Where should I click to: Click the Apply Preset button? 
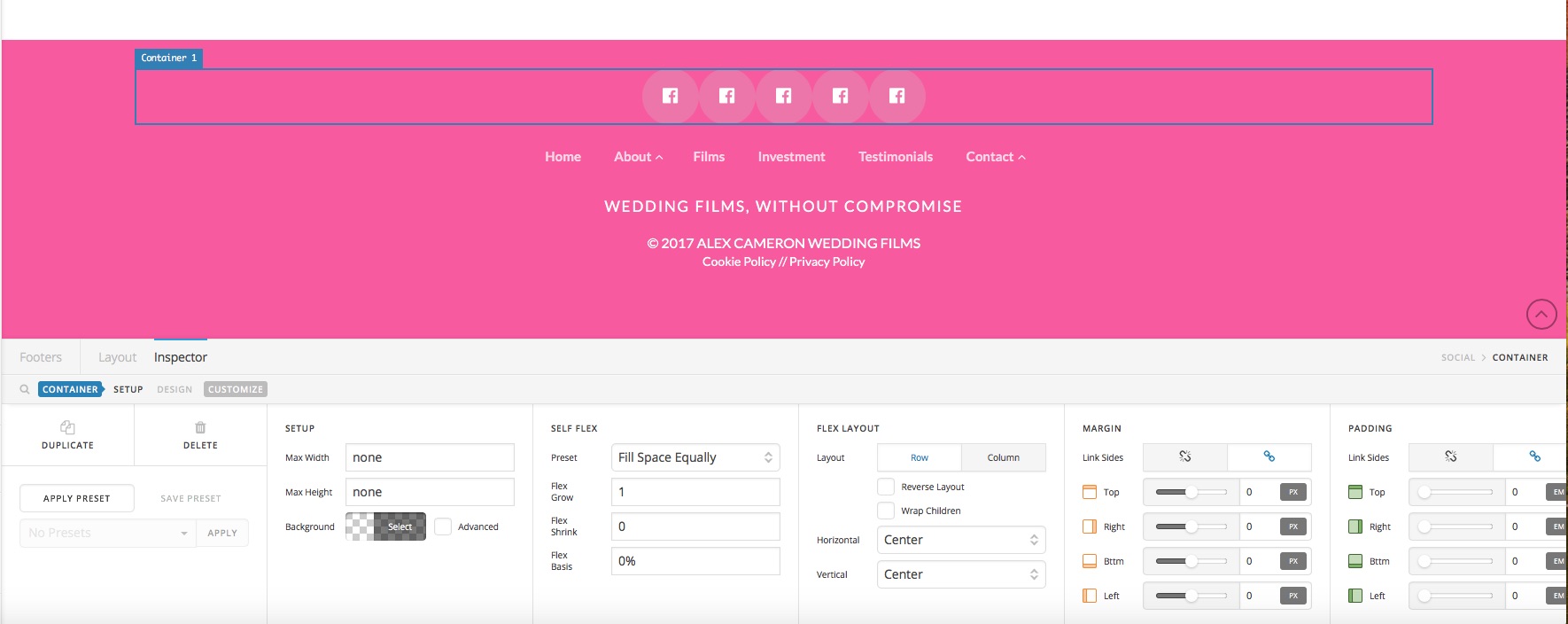77,498
